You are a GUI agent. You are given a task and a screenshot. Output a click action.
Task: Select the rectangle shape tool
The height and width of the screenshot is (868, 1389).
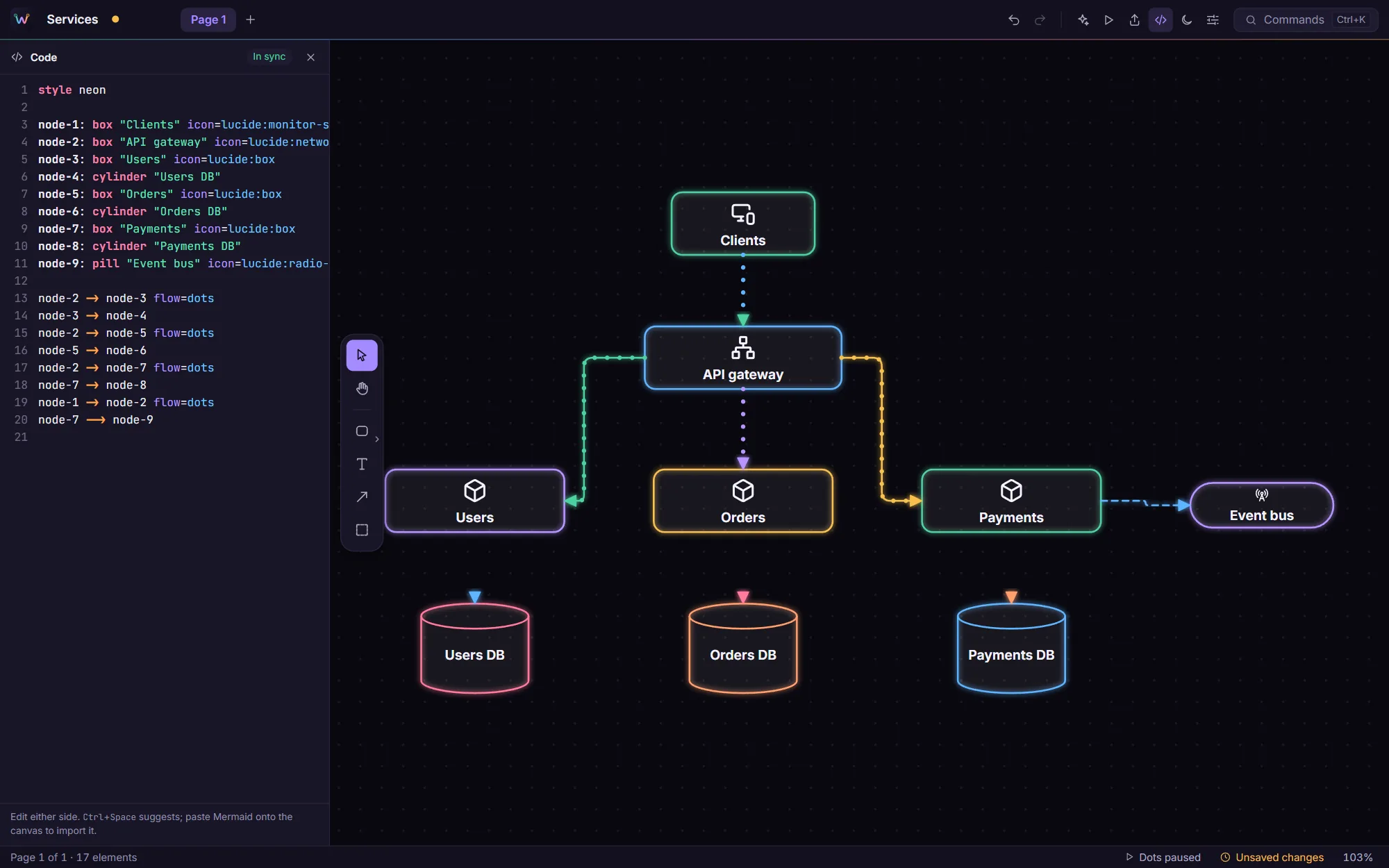(362, 431)
